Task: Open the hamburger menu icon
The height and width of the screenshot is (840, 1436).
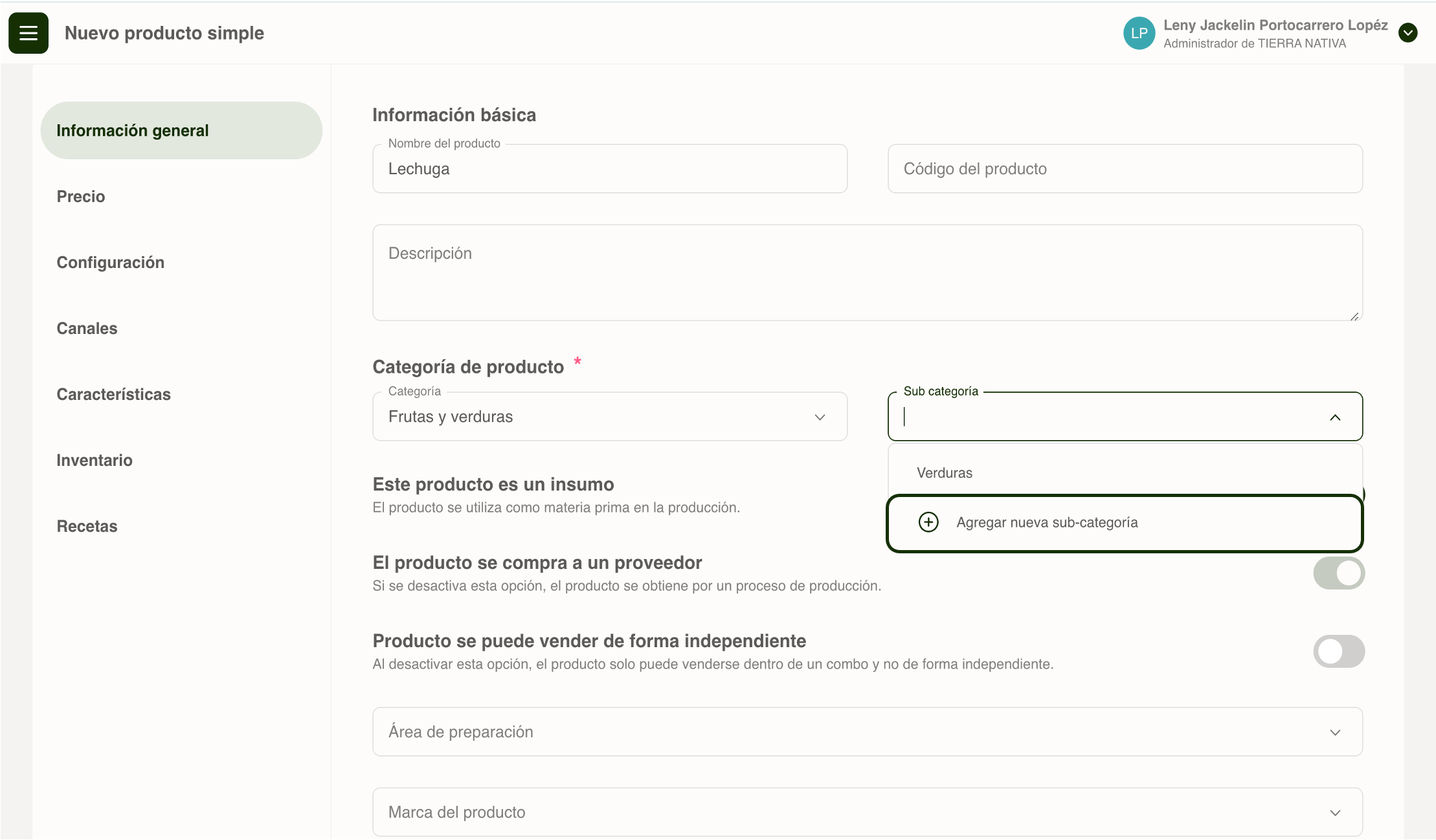Action: pyautogui.click(x=28, y=33)
